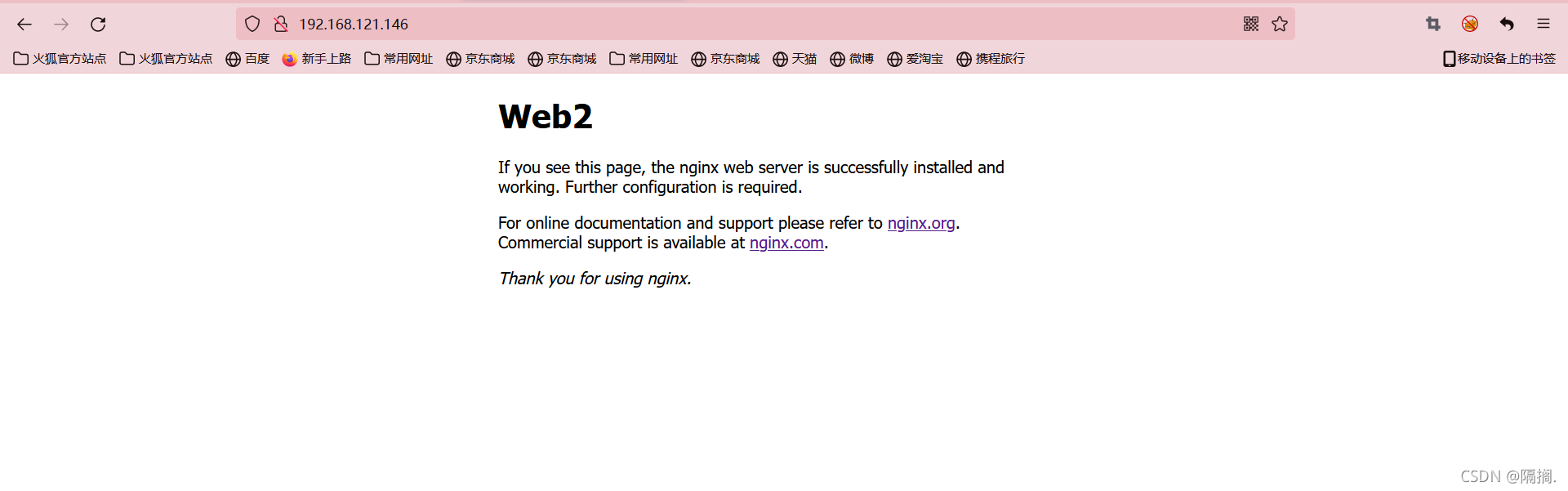
Task: Open the 天猫 bookmark
Action: [x=795, y=59]
